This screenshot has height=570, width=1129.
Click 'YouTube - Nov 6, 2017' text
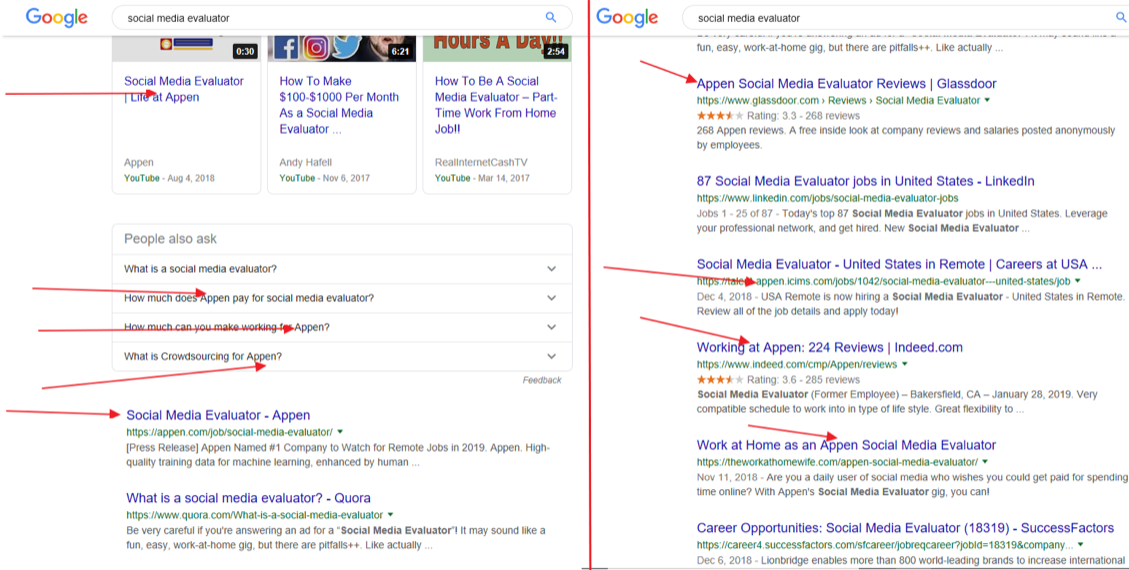tap(325, 178)
